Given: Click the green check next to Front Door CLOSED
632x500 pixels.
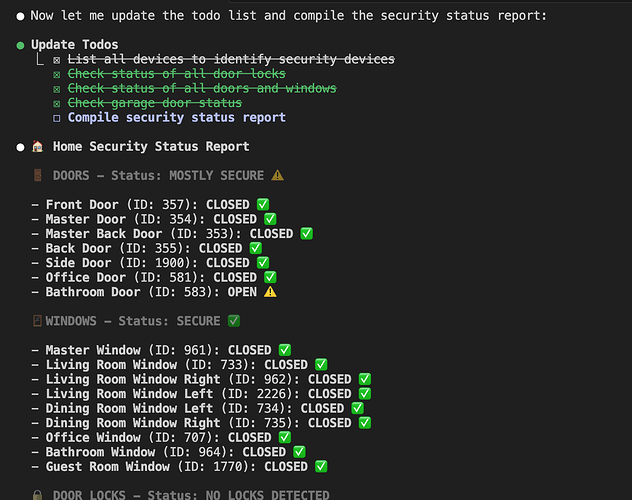Looking at the screenshot, I should tap(263, 204).
